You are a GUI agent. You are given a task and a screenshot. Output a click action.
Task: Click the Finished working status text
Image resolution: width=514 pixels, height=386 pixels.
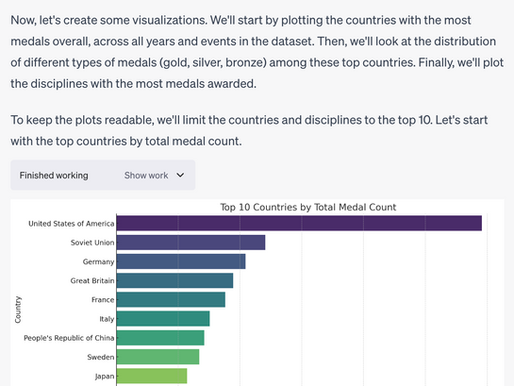54,175
